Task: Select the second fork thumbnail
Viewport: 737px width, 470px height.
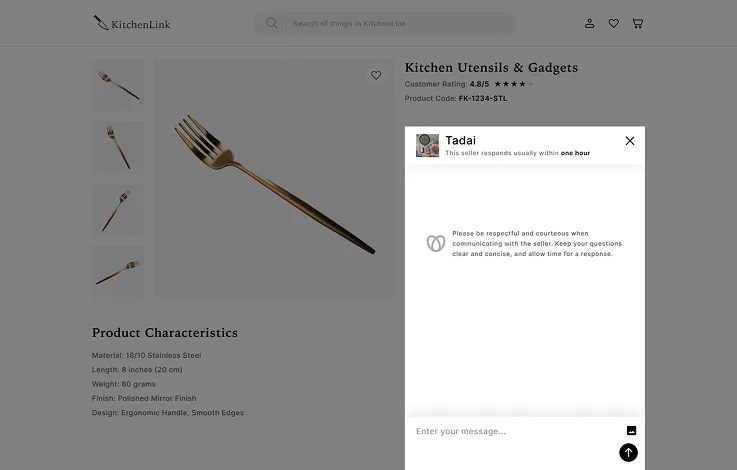Action: (118, 147)
